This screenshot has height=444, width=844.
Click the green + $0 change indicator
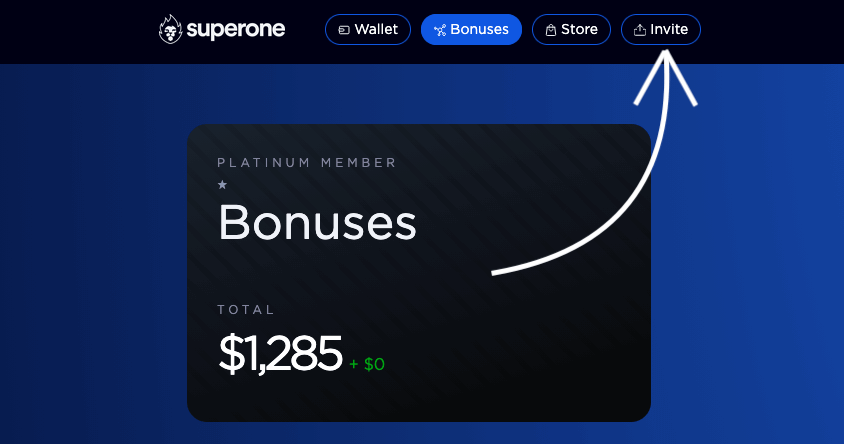[x=367, y=364]
